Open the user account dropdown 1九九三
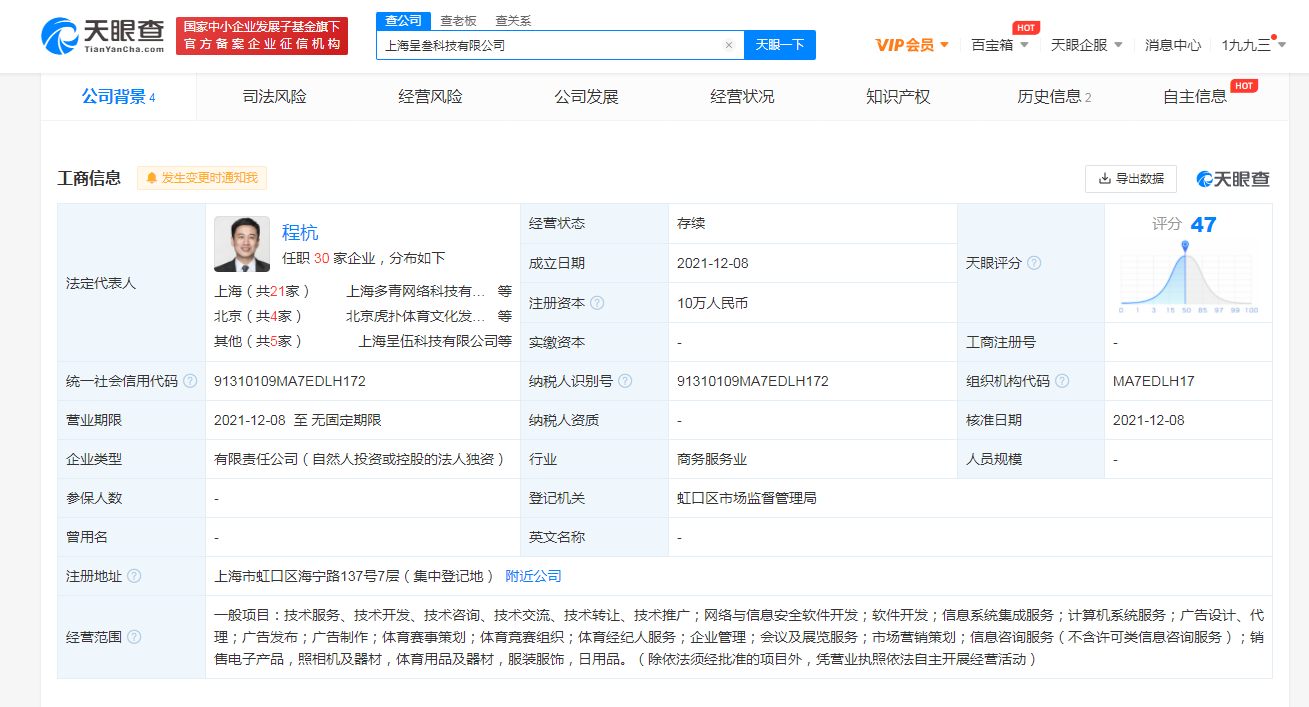The width and height of the screenshot is (1309, 707). tap(1254, 45)
